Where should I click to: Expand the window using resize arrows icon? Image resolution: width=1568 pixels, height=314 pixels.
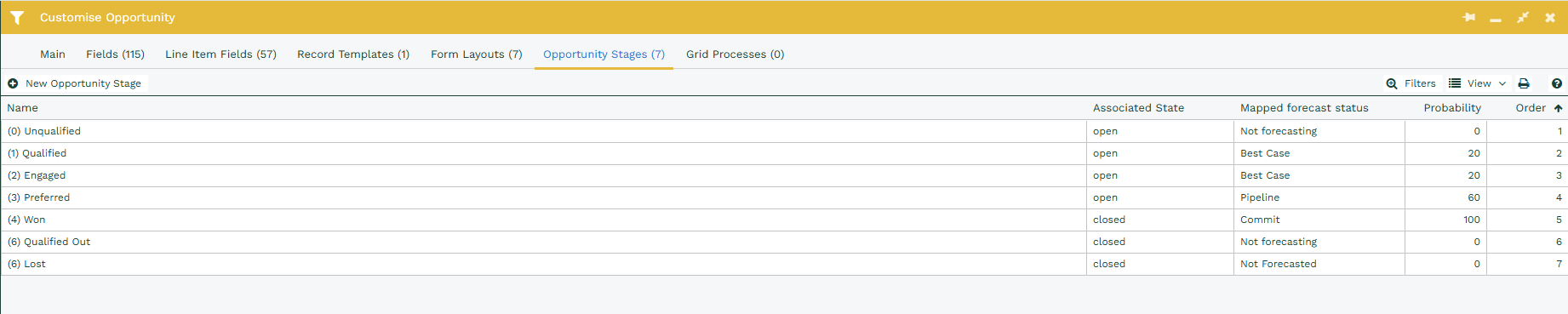(1523, 17)
